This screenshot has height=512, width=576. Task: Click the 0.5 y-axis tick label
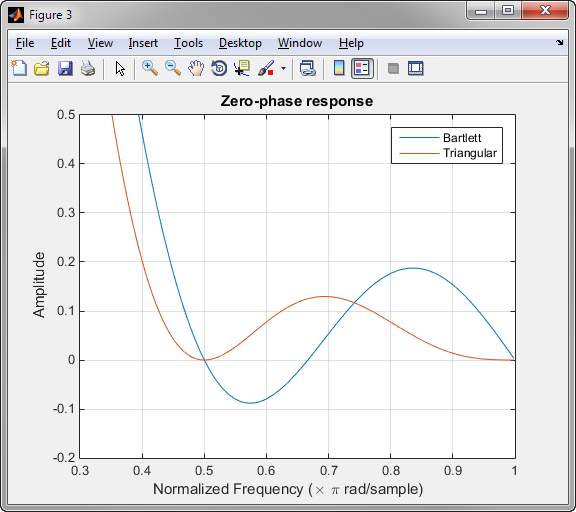click(x=66, y=115)
